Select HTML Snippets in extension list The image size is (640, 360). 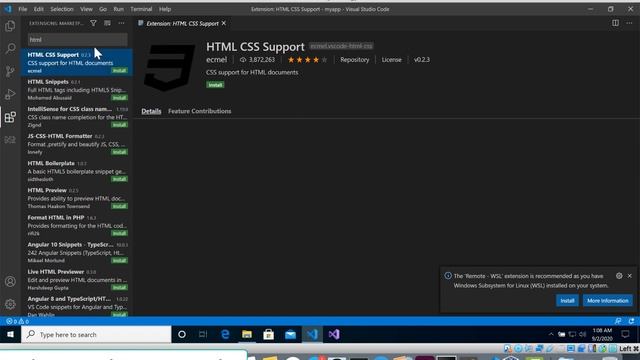tap(77, 90)
